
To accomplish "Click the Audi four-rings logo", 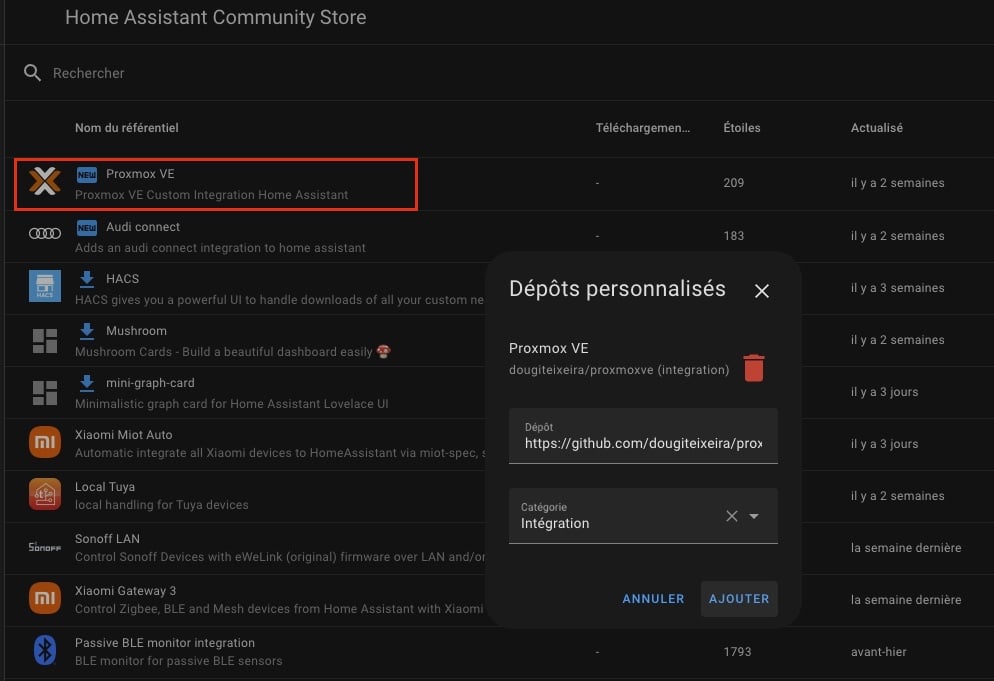I will tap(44, 234).
